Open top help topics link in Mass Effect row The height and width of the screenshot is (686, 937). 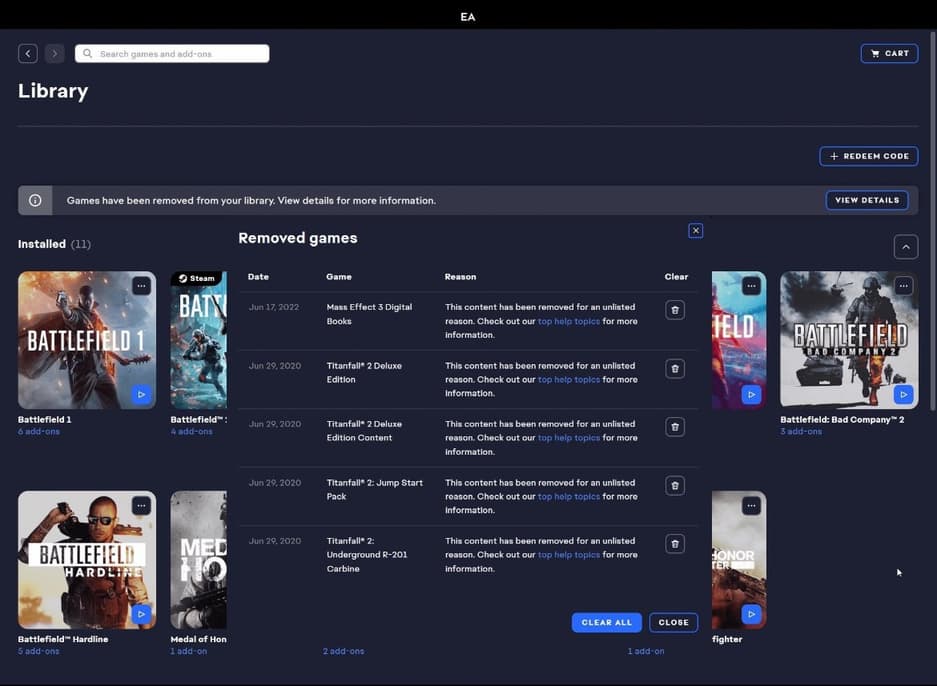(568, 321)
